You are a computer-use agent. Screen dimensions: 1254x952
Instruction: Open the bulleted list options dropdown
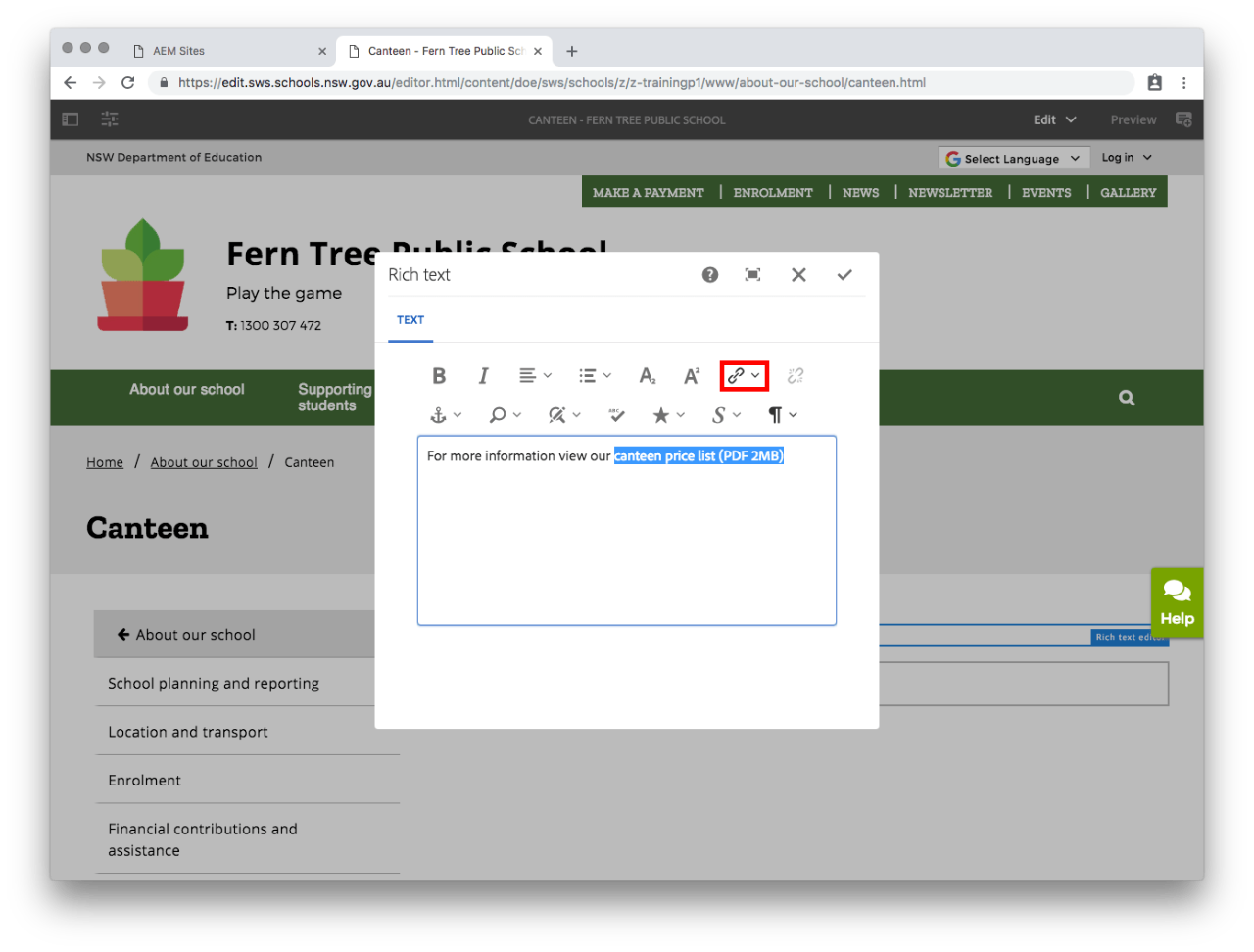595,376
